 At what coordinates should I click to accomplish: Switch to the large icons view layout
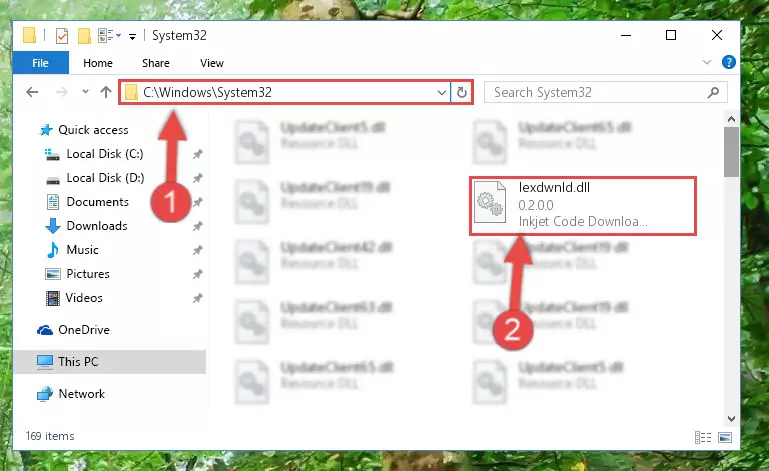pos(725,437)
